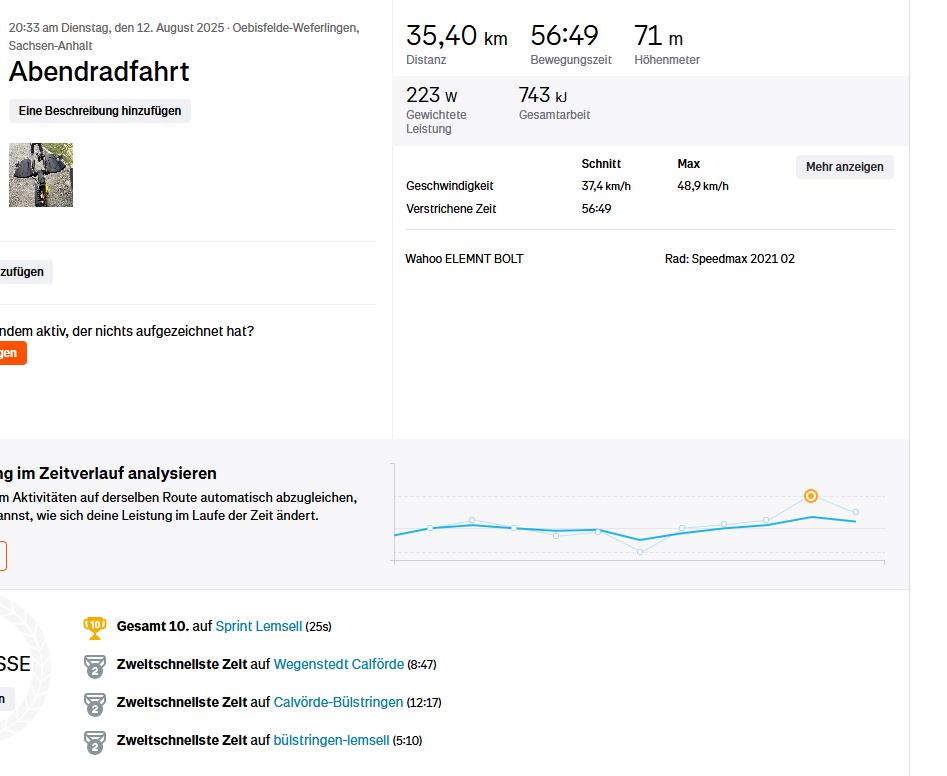The height and width of the screenshot is (776, 947).
Task: Open the bike photo thumbnail
Action: pos(41,175)
